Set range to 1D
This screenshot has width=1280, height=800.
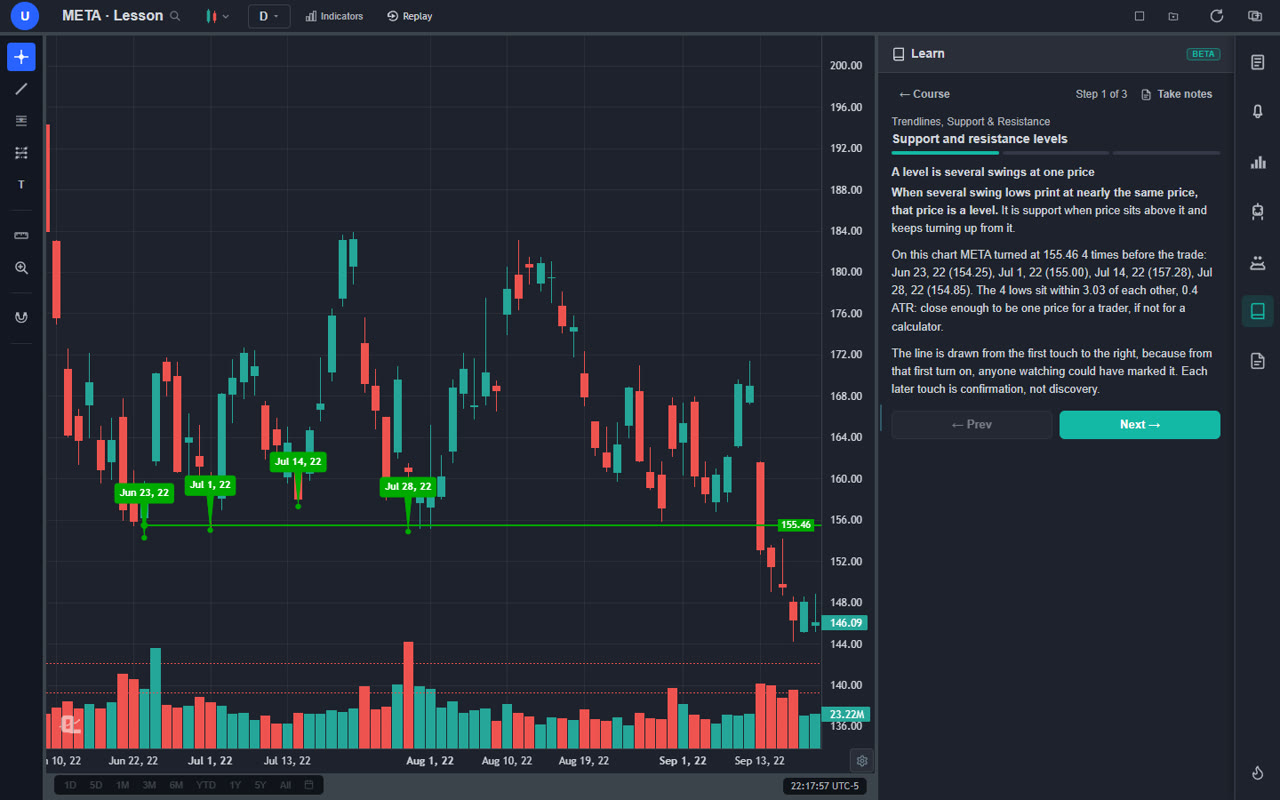(x=70, y=785)
